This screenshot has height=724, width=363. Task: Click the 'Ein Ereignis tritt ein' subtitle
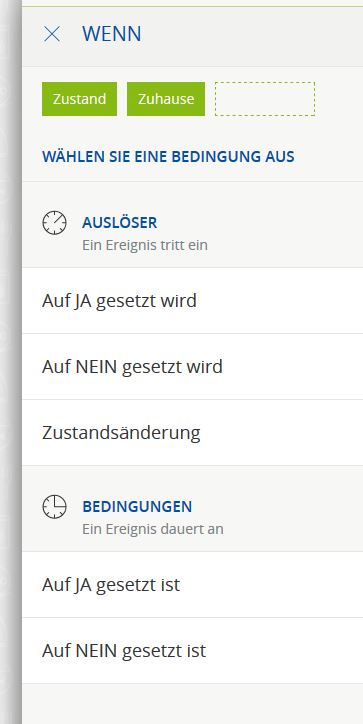(x=145, y=245)
